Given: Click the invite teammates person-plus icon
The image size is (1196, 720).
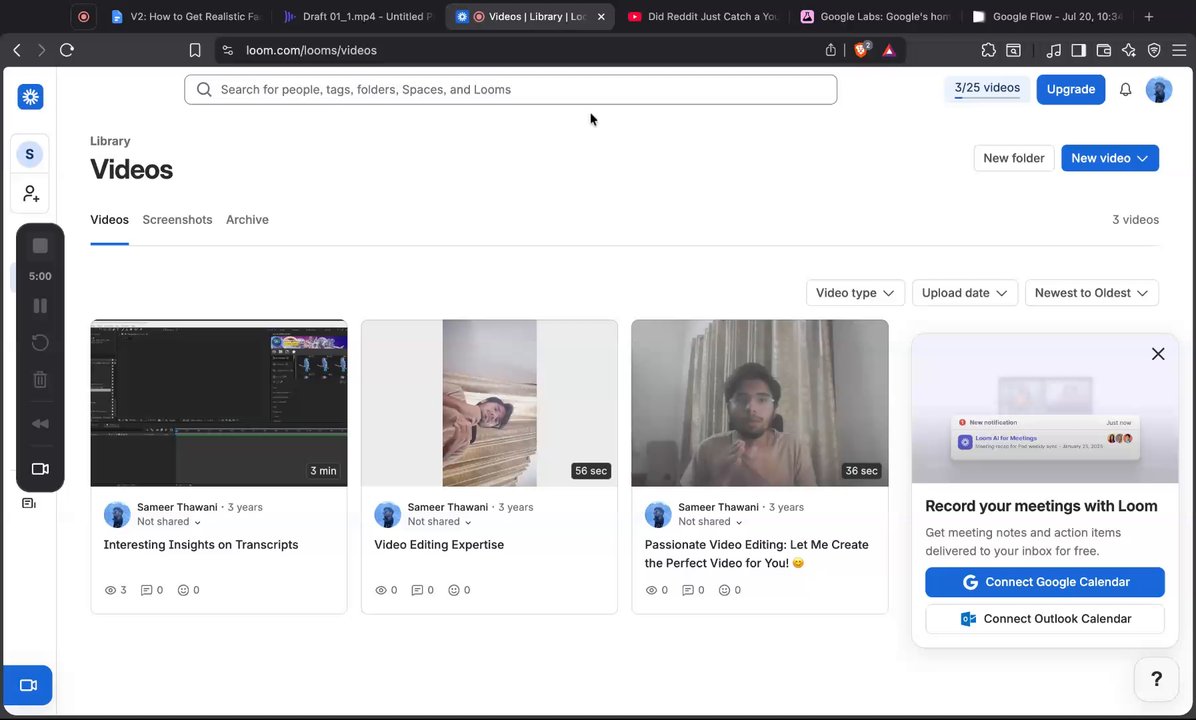Looking at the screenshot, I should (x=31, y=194).
